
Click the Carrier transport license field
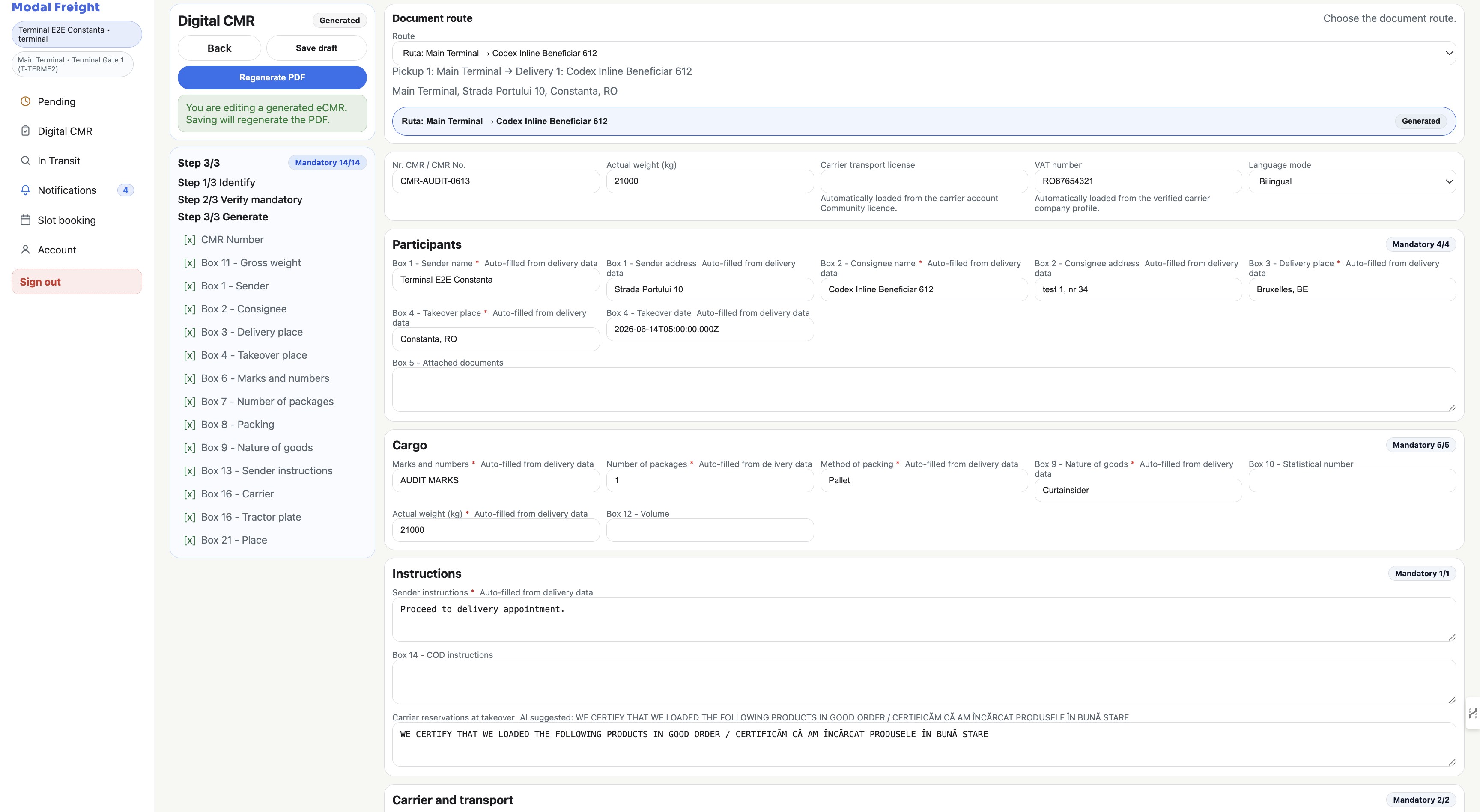[x=924, y=181]
